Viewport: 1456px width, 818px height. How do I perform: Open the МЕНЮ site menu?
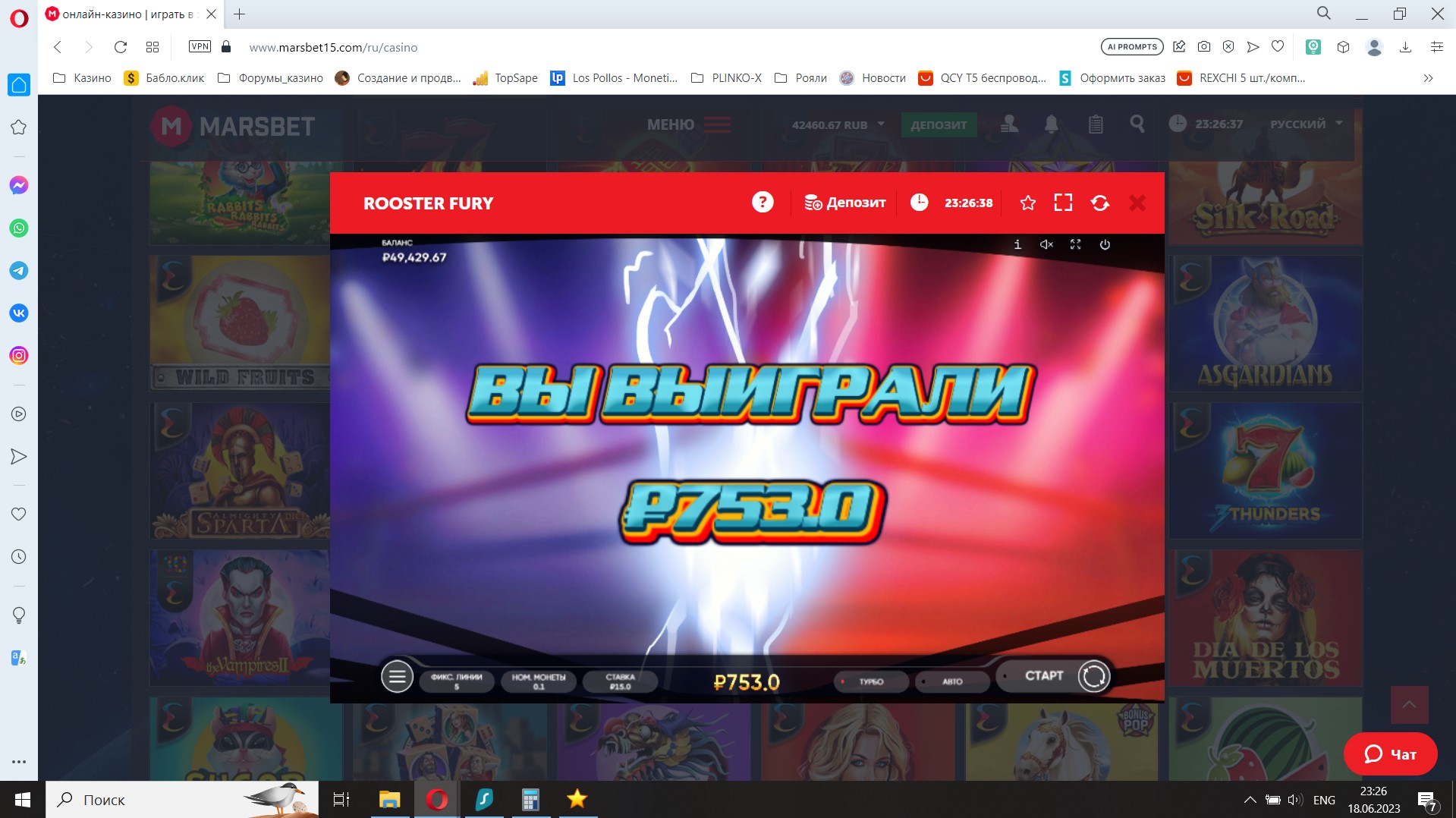688,124
